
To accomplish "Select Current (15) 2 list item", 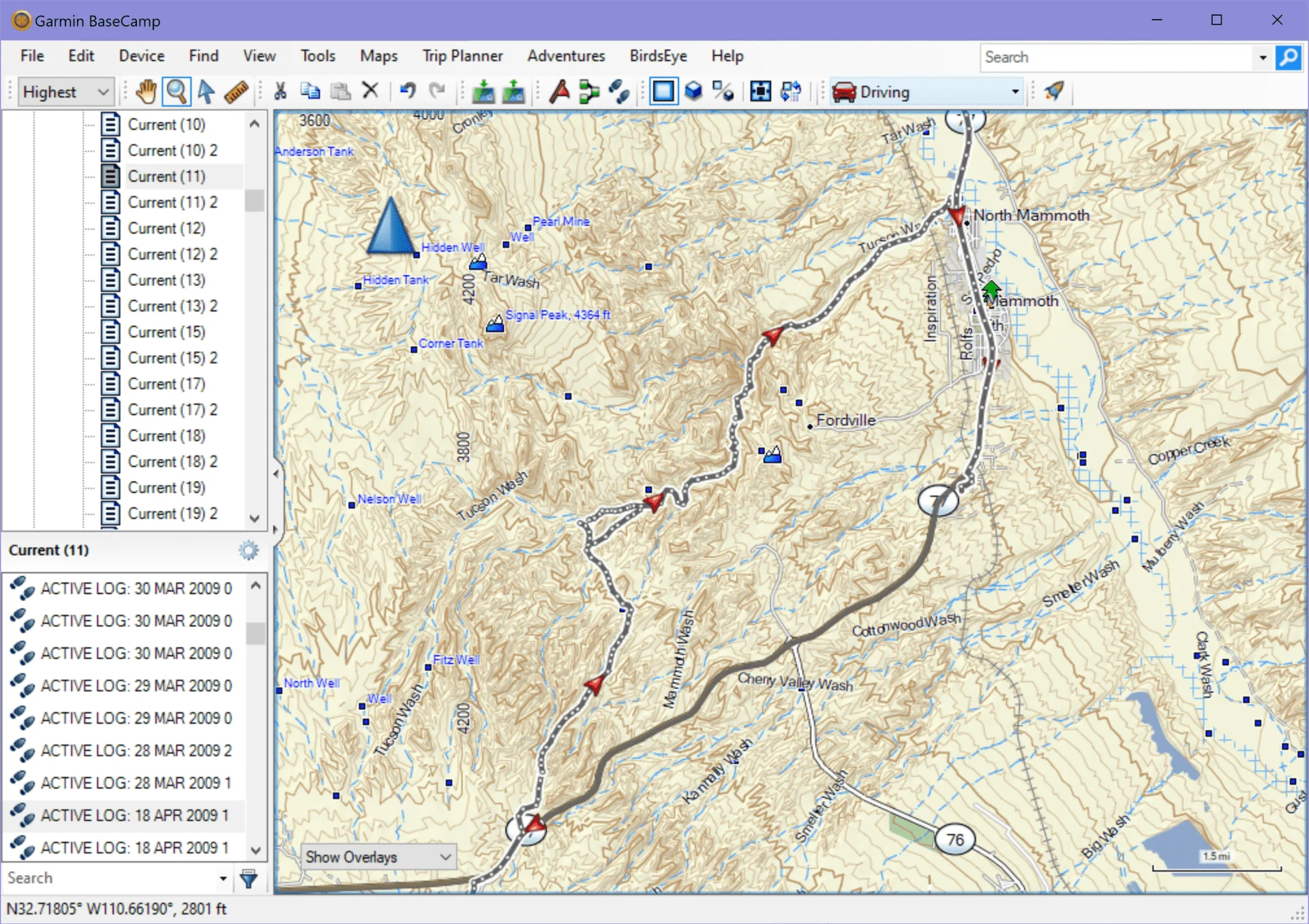I will tap(172, 358).
